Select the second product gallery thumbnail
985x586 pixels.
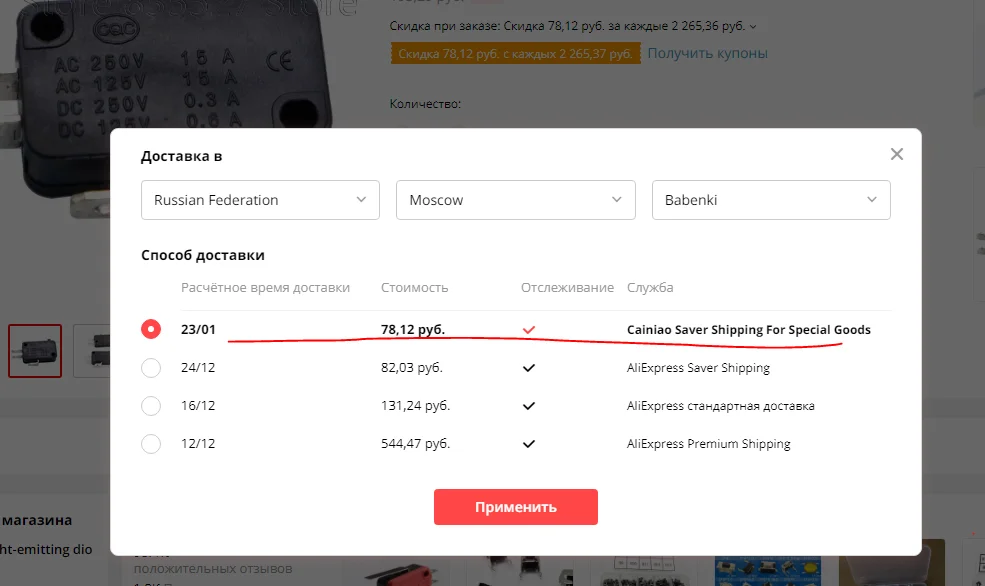click(x=92, y=350)
